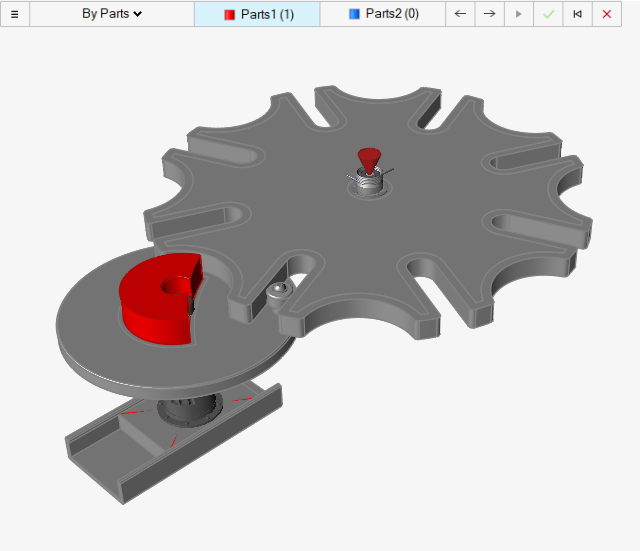Confirm selection with the green checkmark
This screenshot has width=640, height=551.
tap(548, 14)
